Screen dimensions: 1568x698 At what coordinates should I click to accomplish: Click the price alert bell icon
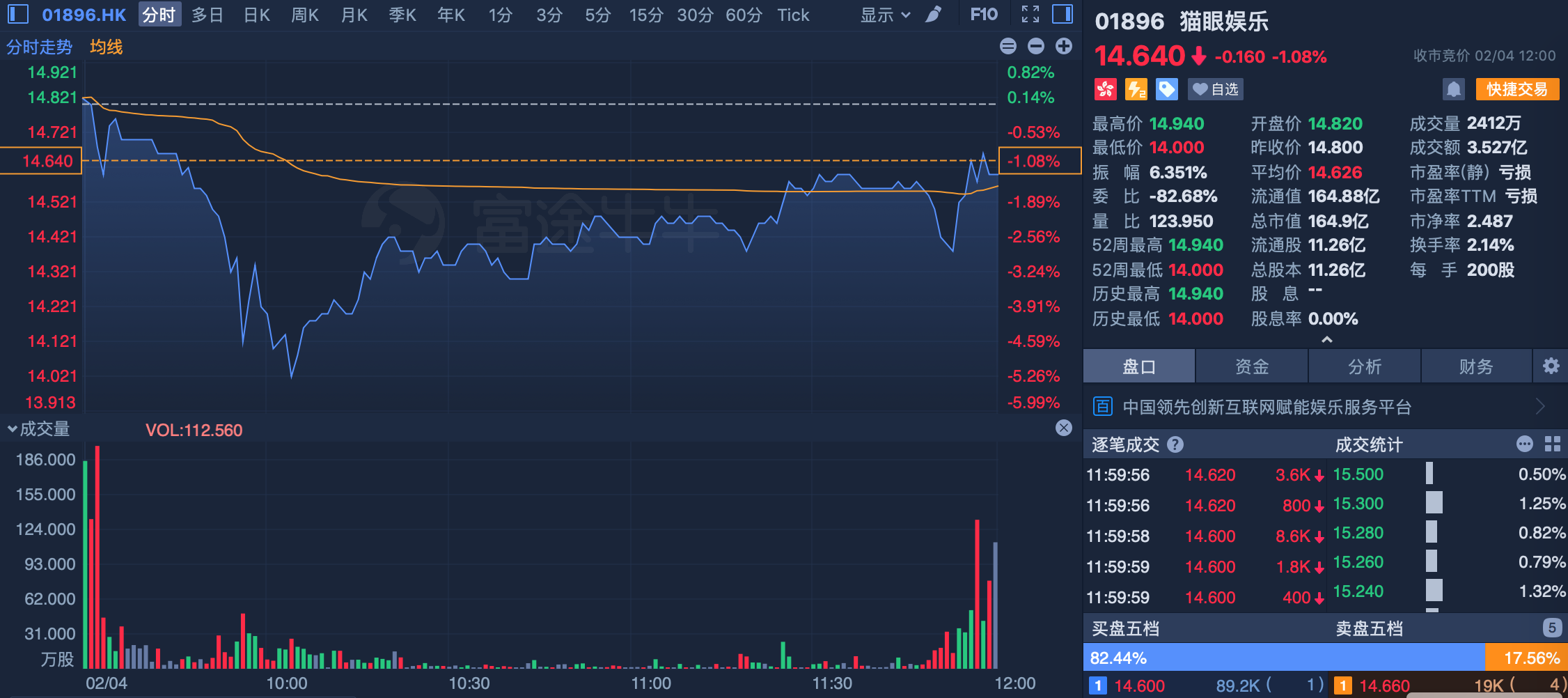[1453, 89]
